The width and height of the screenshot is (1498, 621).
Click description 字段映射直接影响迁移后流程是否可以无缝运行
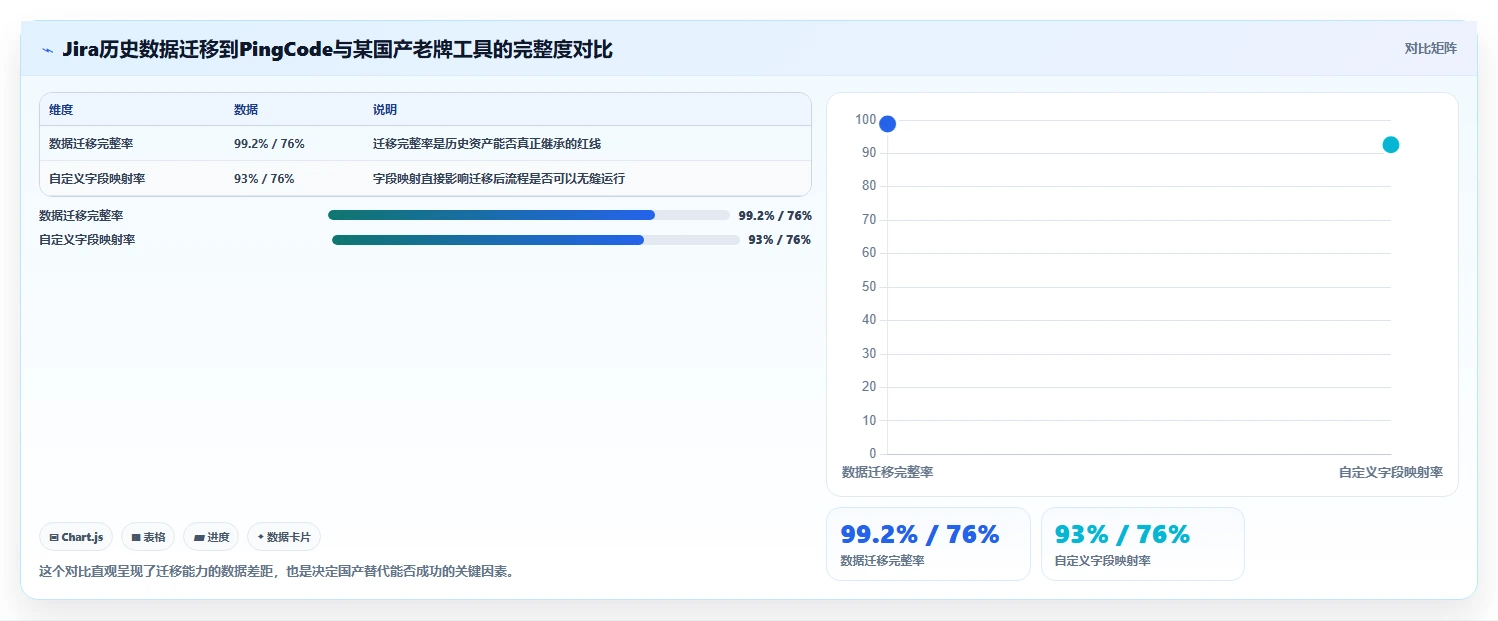pyautogui.click(x=499, y=179)
